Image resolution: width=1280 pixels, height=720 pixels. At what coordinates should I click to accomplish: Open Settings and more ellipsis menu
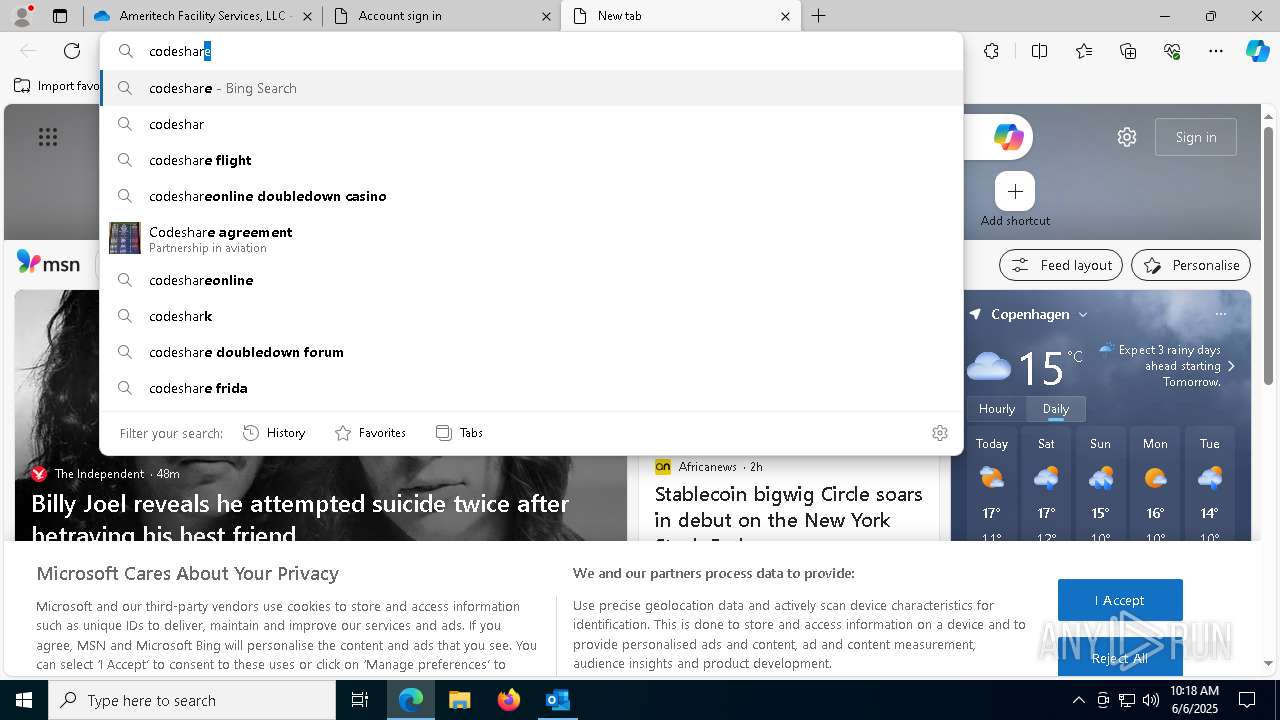pos(1216,51)
